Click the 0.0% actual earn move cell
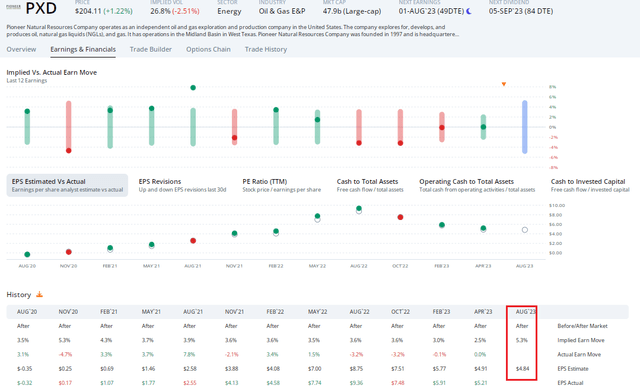Image resolution: width=640 pixels, height=392 pixels. 480,354
